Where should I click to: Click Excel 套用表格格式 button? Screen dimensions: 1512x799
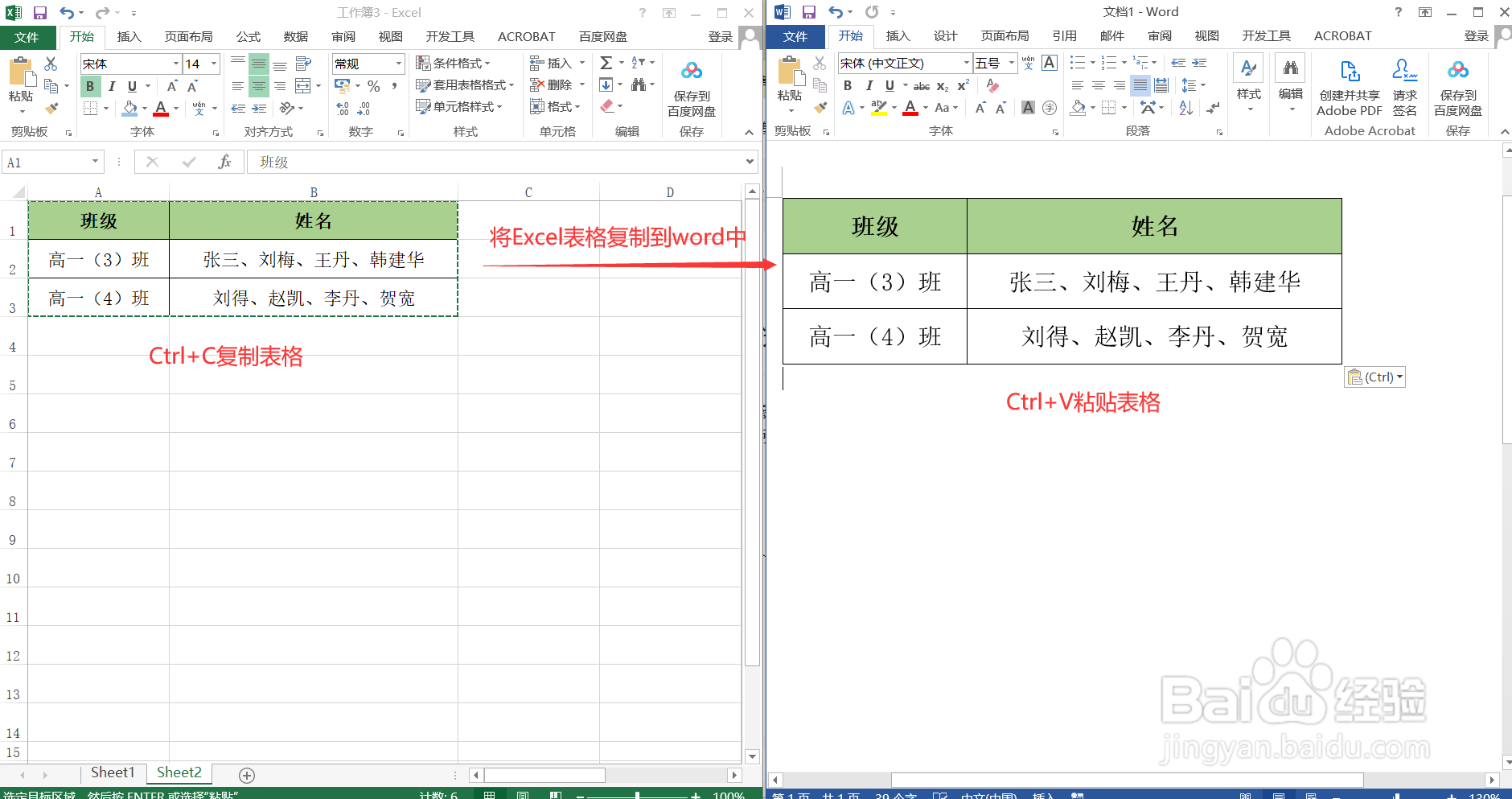pyautogui.click(x=464, y=84)
